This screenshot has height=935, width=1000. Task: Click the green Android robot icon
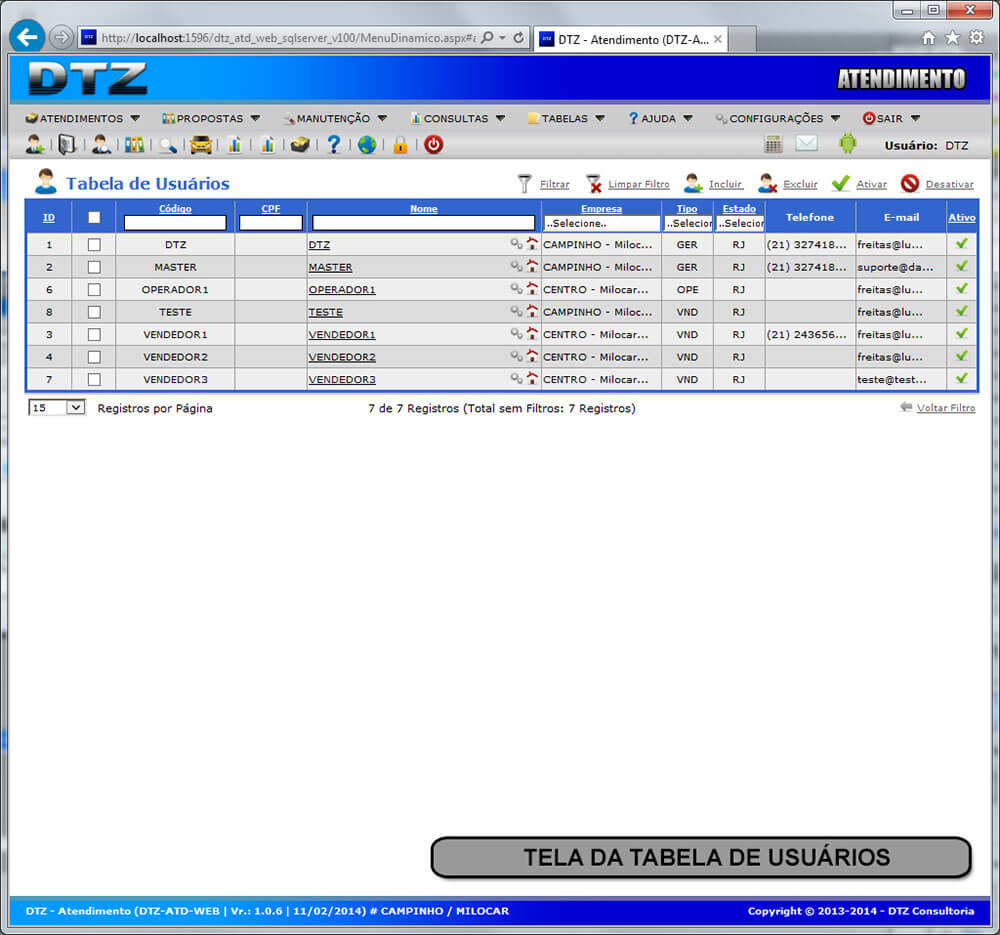coord(848,144)
